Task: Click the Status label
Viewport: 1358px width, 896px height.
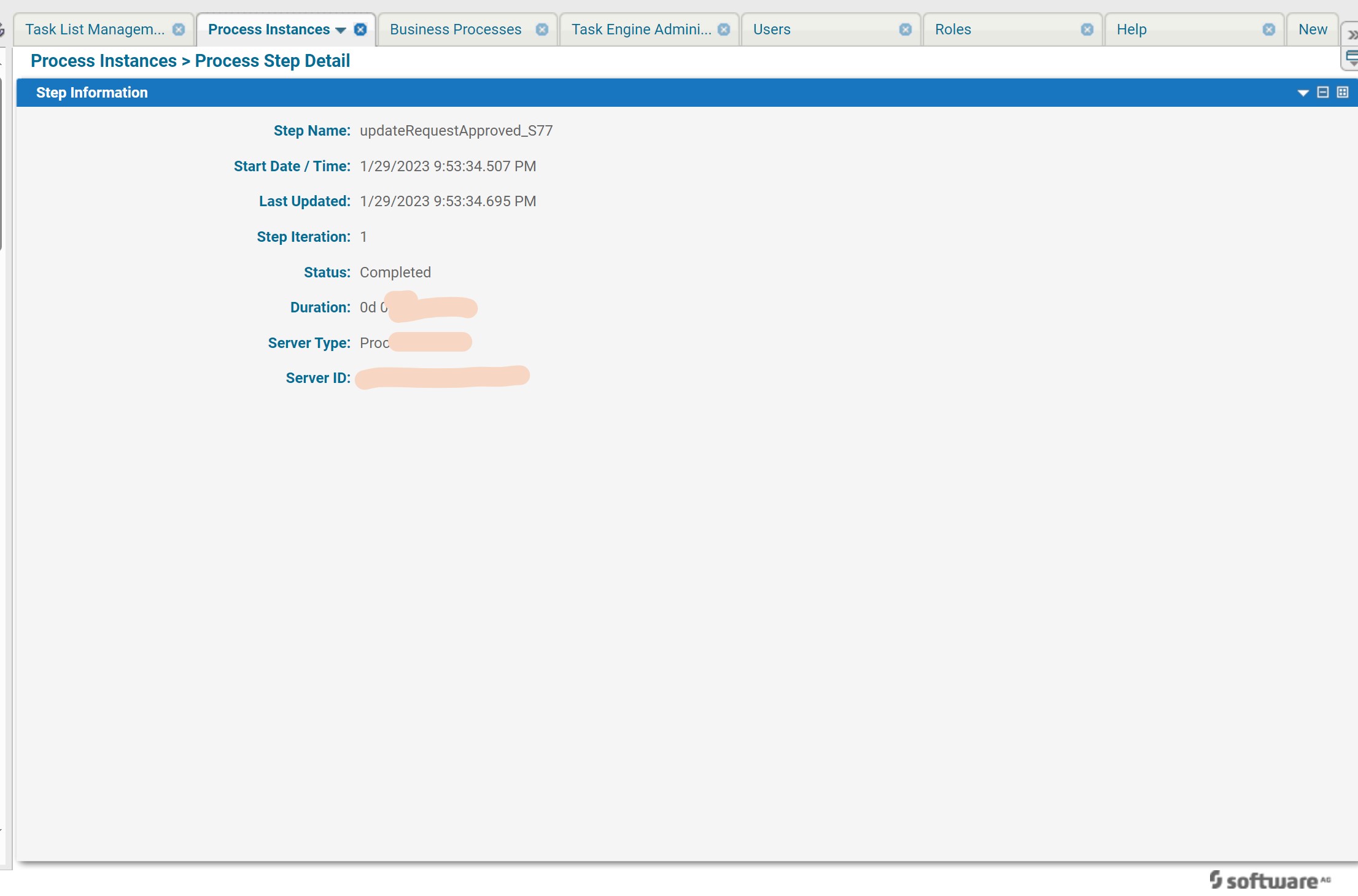Action: tap(327, 272)
